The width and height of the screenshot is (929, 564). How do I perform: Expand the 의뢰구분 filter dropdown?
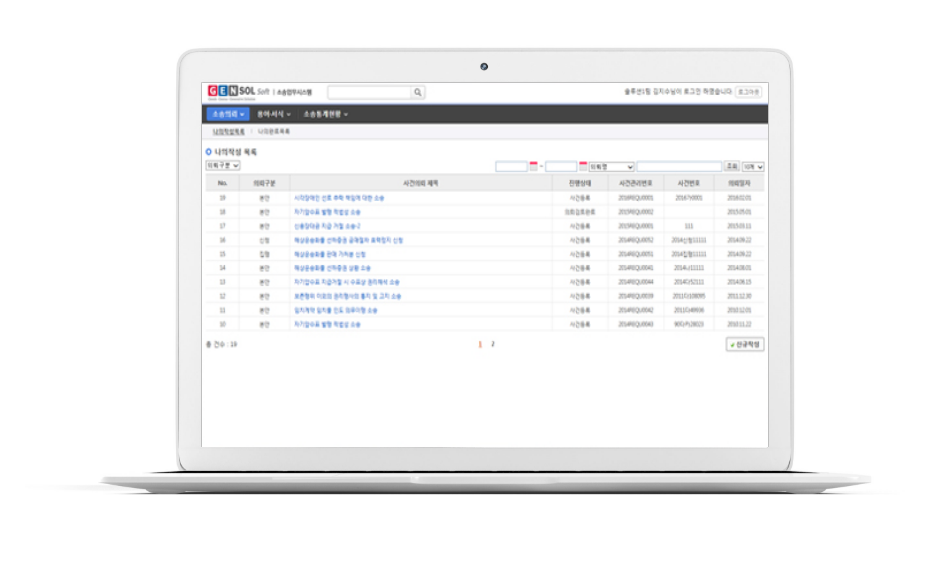pyautogui.click(x=222, y=165)
